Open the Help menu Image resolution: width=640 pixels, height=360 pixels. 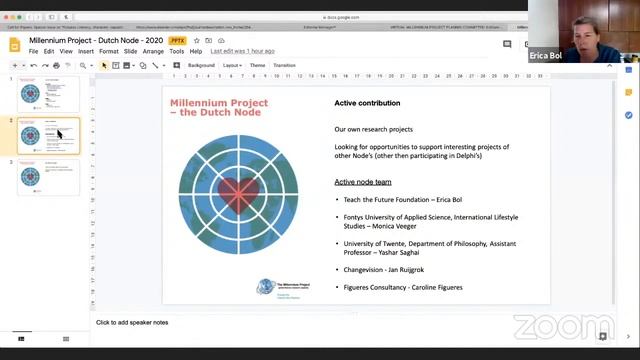tap(196, 51)
